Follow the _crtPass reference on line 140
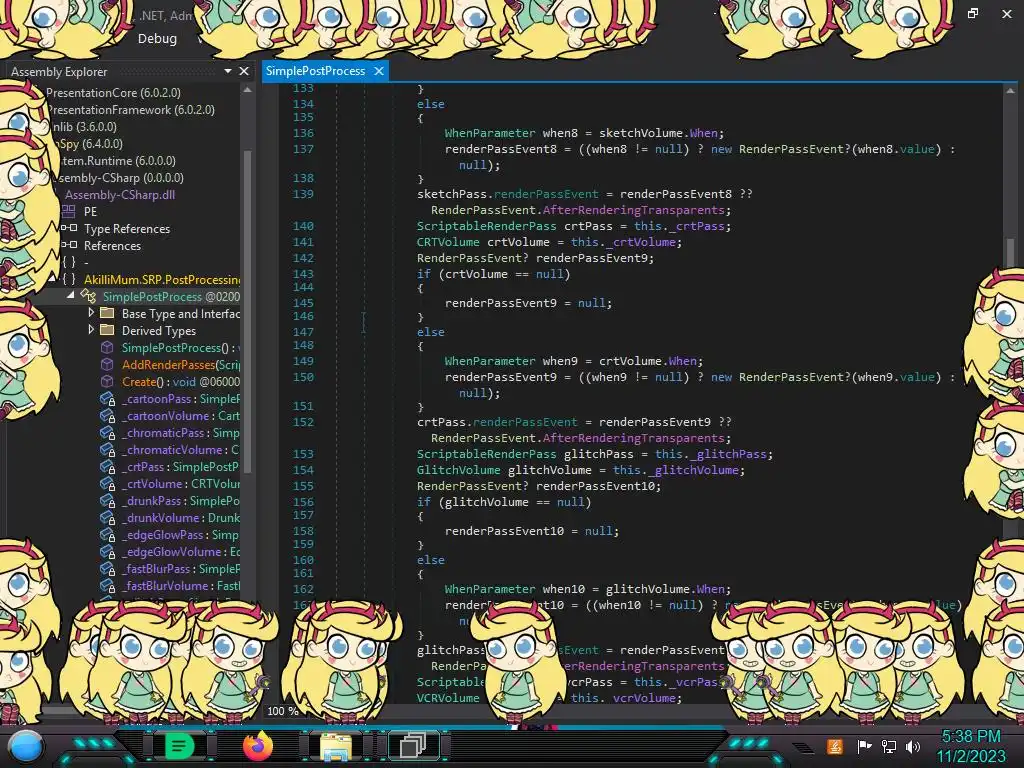Image resolution: width=1024 pixels, height=768 pixels. point(697,226)
